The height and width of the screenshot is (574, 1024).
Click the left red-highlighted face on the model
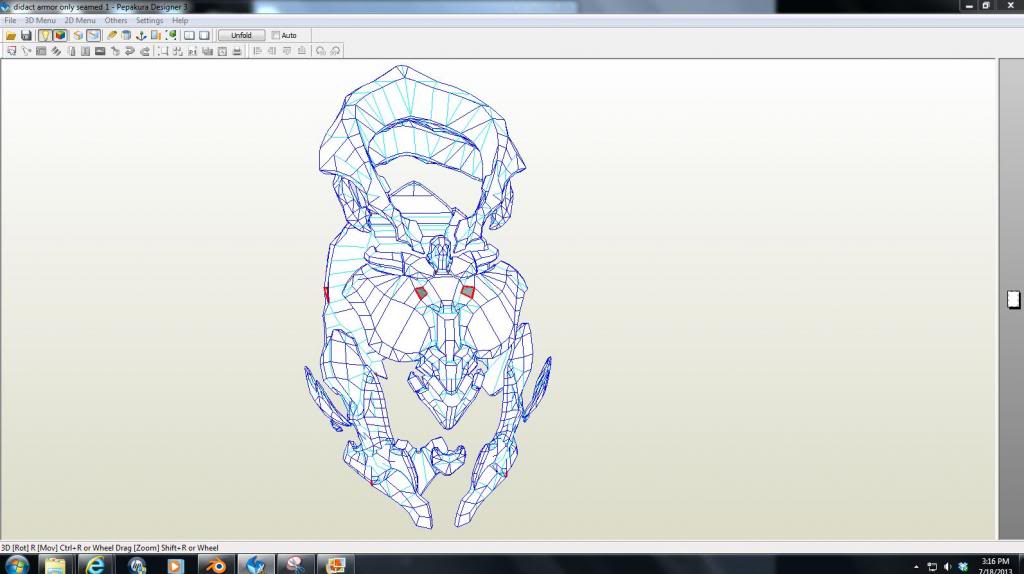tap(421, 294)
